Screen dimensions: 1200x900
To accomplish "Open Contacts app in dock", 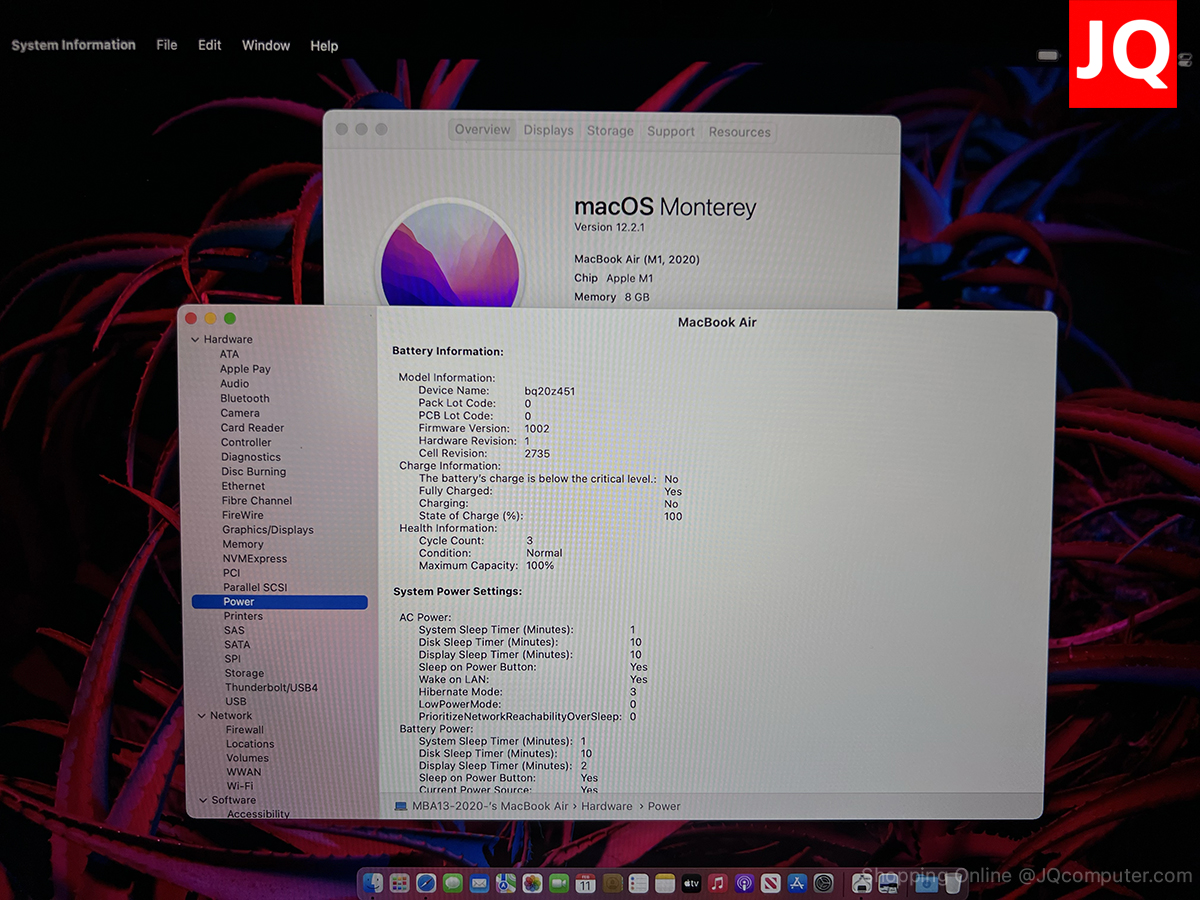I will 613,883.
